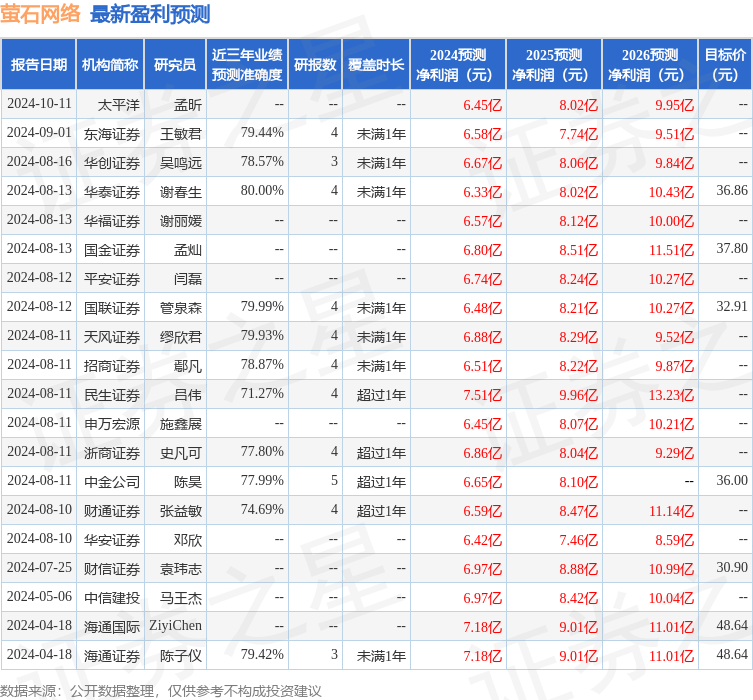
Task: Click target price 36.00
Action: click(x=732, y=481)
